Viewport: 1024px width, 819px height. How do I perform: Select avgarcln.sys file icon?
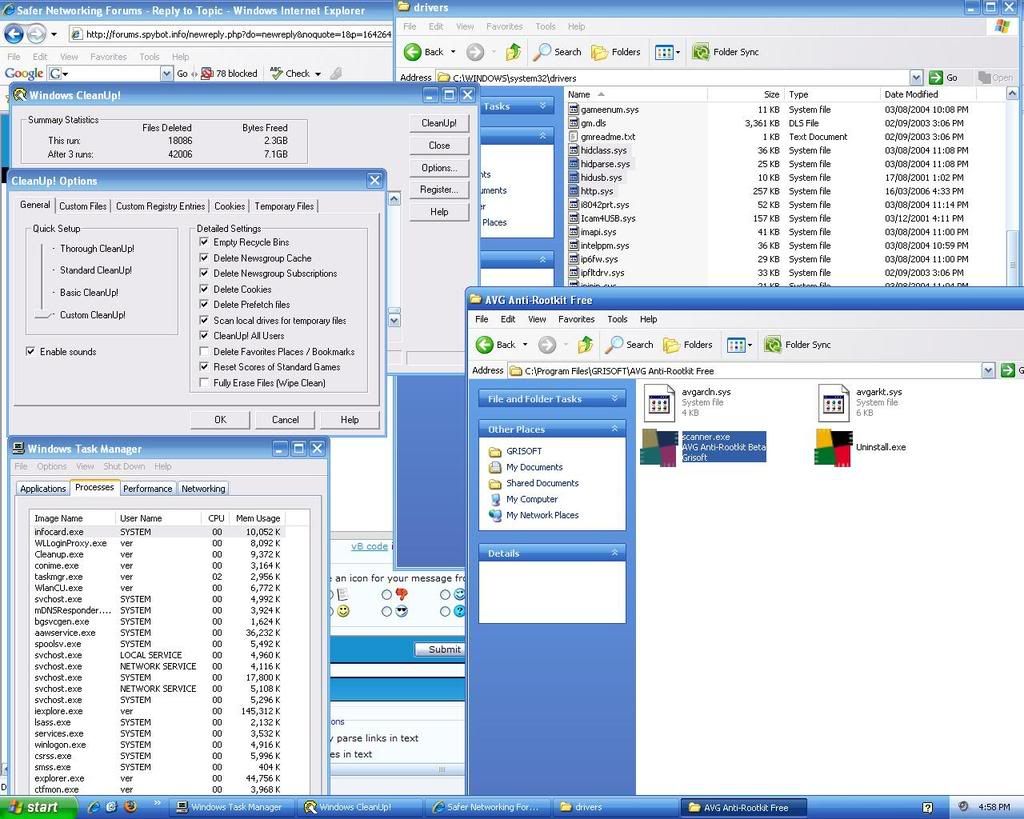point(659,403)
